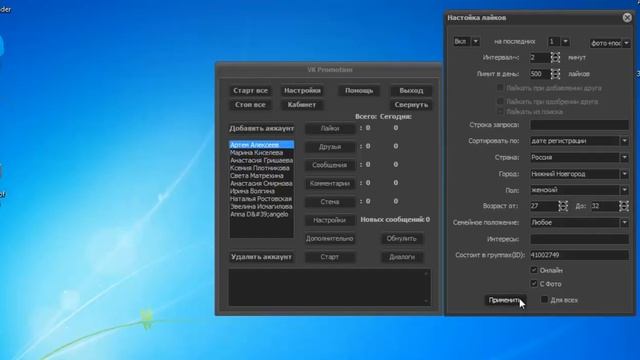
Task: Click the Помощь button
Action: [x=359, y=91]
